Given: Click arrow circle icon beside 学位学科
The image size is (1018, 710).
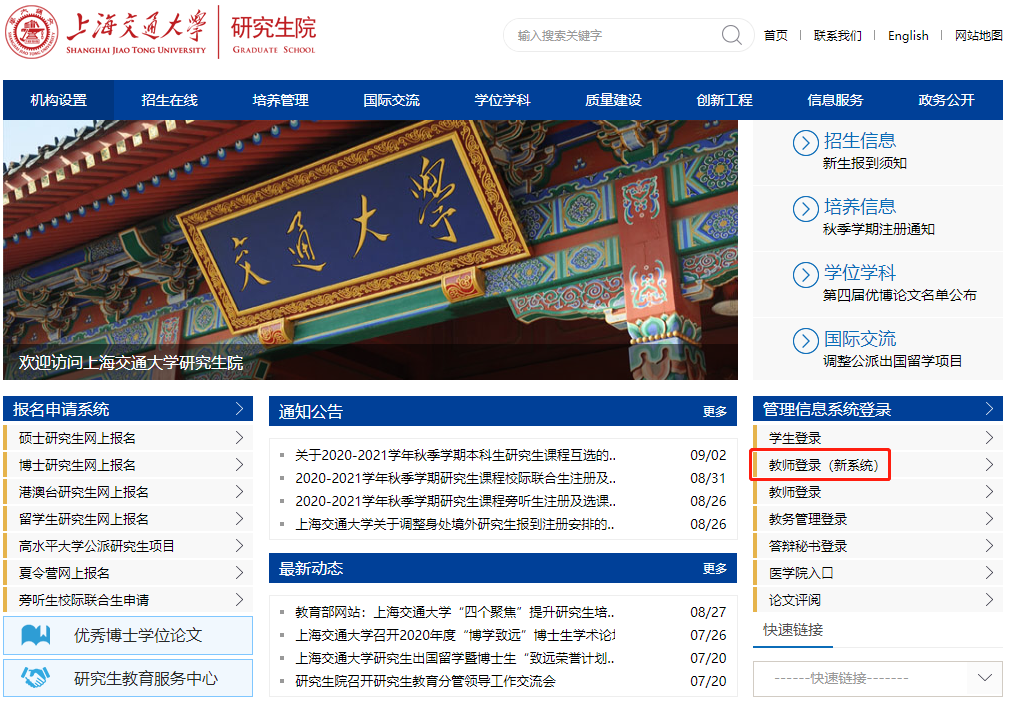Looking at the screenshot, I should tap(805, 274).
